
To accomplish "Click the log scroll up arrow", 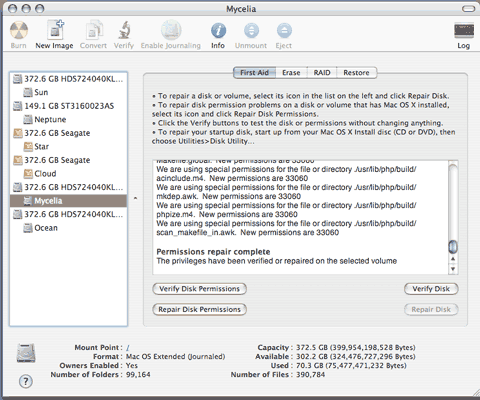I will pos(453,259).
